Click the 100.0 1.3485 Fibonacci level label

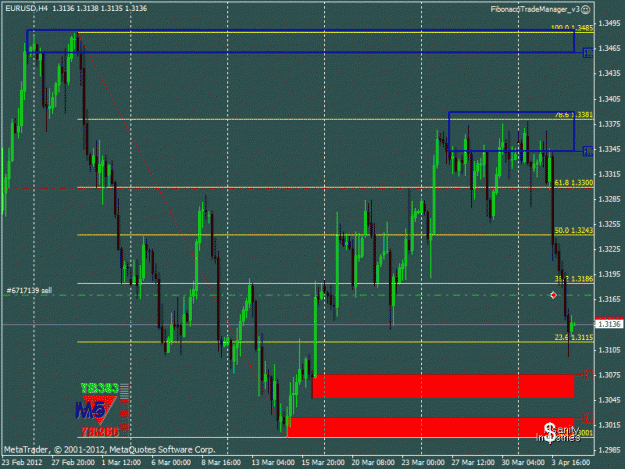[x=572, y=27]
